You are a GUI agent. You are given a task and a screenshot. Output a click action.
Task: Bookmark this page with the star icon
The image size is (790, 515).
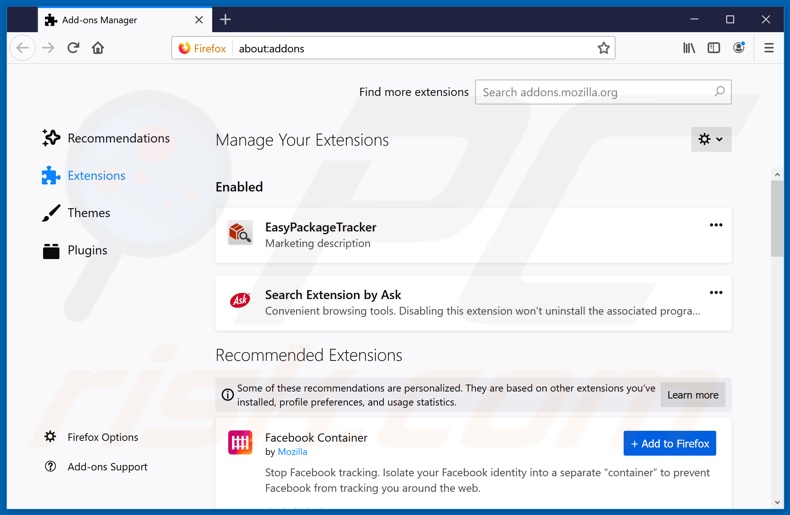[604, 48]
